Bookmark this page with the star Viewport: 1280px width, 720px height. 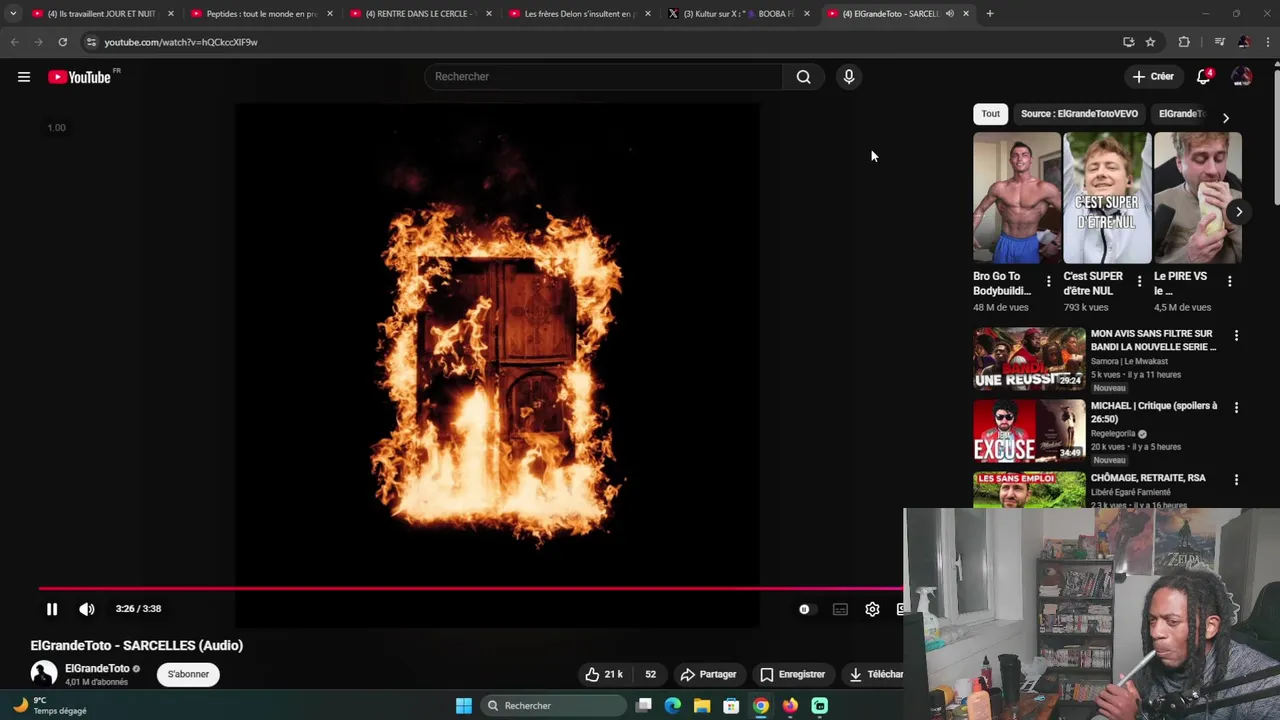coord(1150,42)
